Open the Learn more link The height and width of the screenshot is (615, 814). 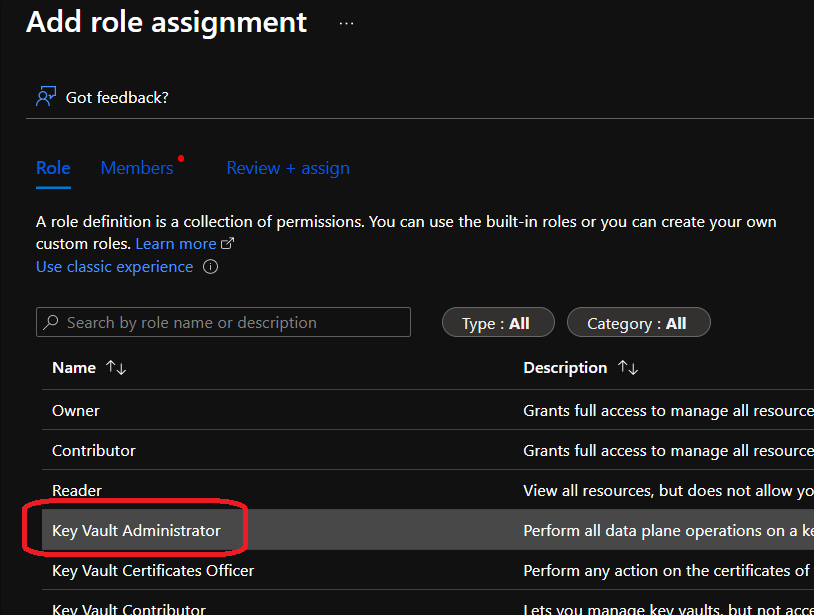click(176, 244)
